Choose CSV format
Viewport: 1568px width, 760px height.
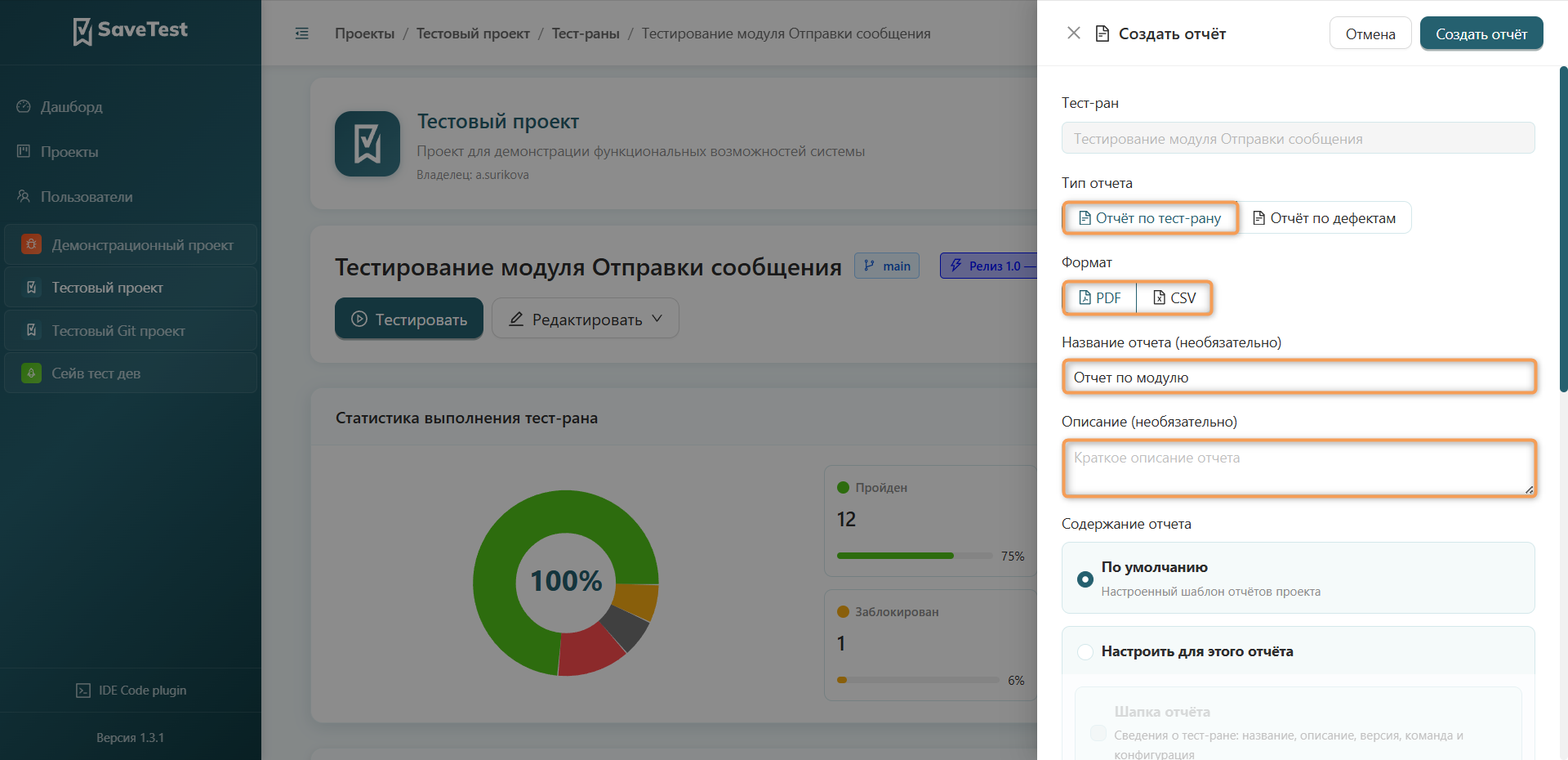coord(1174,297)
